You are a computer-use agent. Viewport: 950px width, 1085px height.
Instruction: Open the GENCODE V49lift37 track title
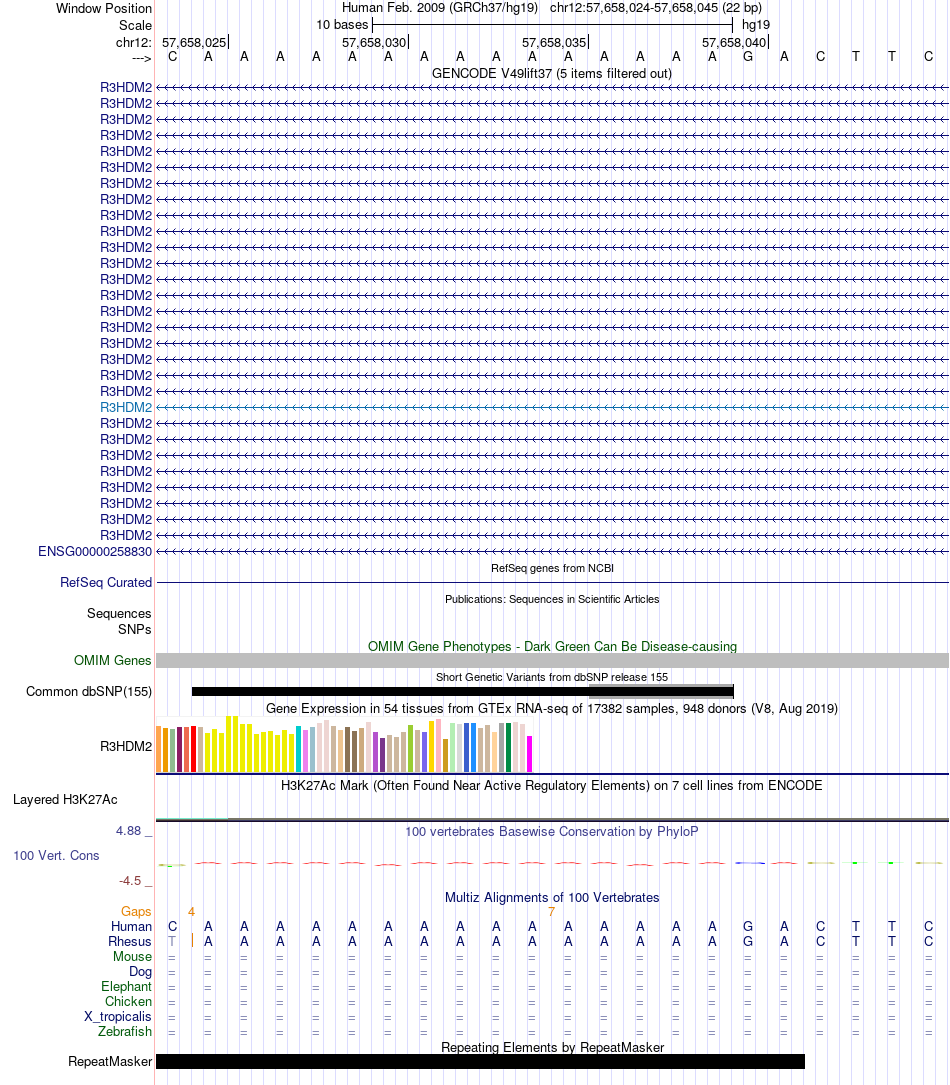point(552,73)
